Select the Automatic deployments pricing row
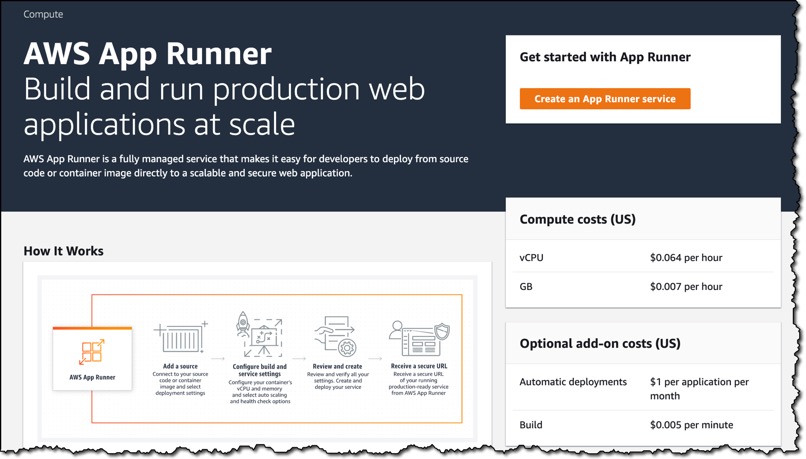The image size is (806, 459). [643, 389]
